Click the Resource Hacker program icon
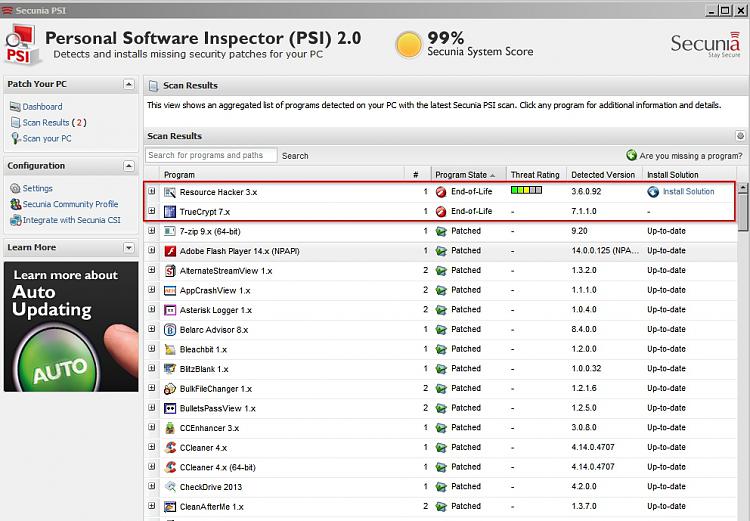Viewport: 750px width, 521px height. pos(170,192)
